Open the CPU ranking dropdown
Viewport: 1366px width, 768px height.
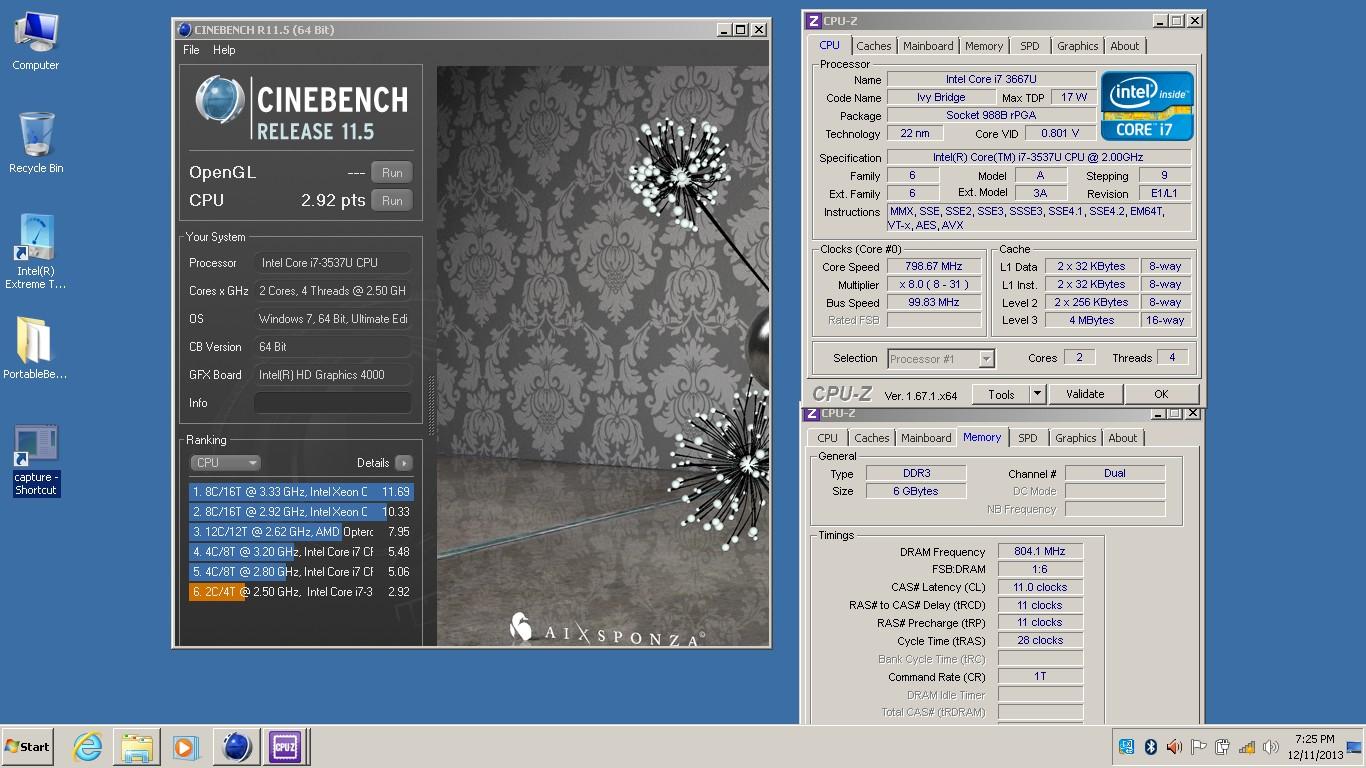click(225, 463)
